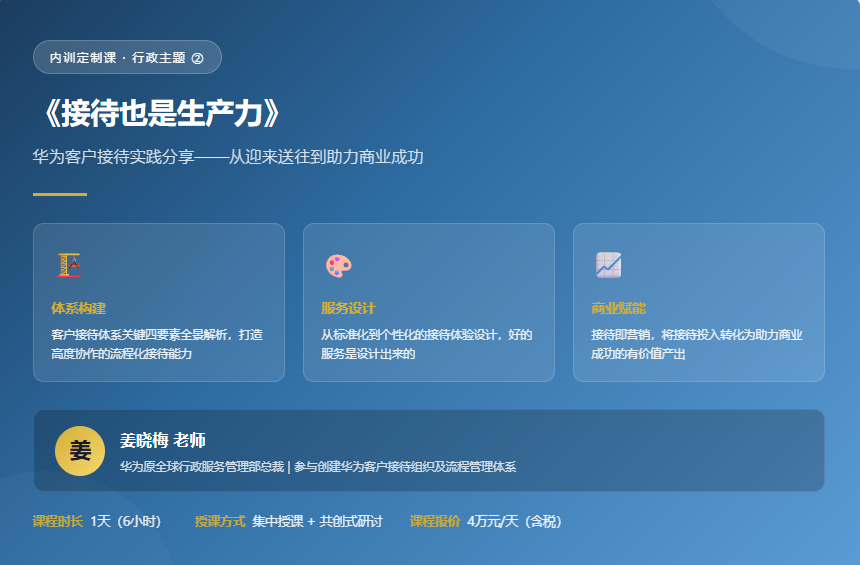Click the 授课方式 label
The width and height of the screenshot is (860, 565).
click(220, 521)
